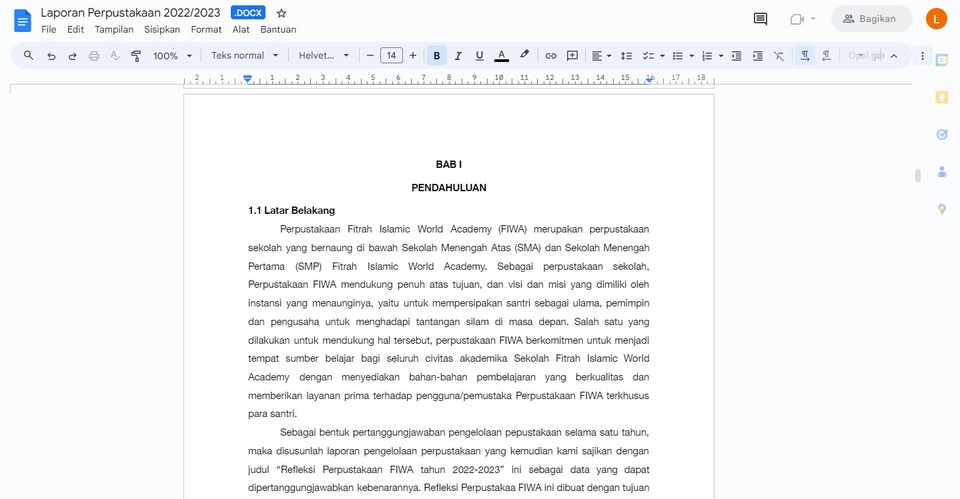Open the File menu
The width and height of the screenshot is (960, 499).
coord(48,29)
